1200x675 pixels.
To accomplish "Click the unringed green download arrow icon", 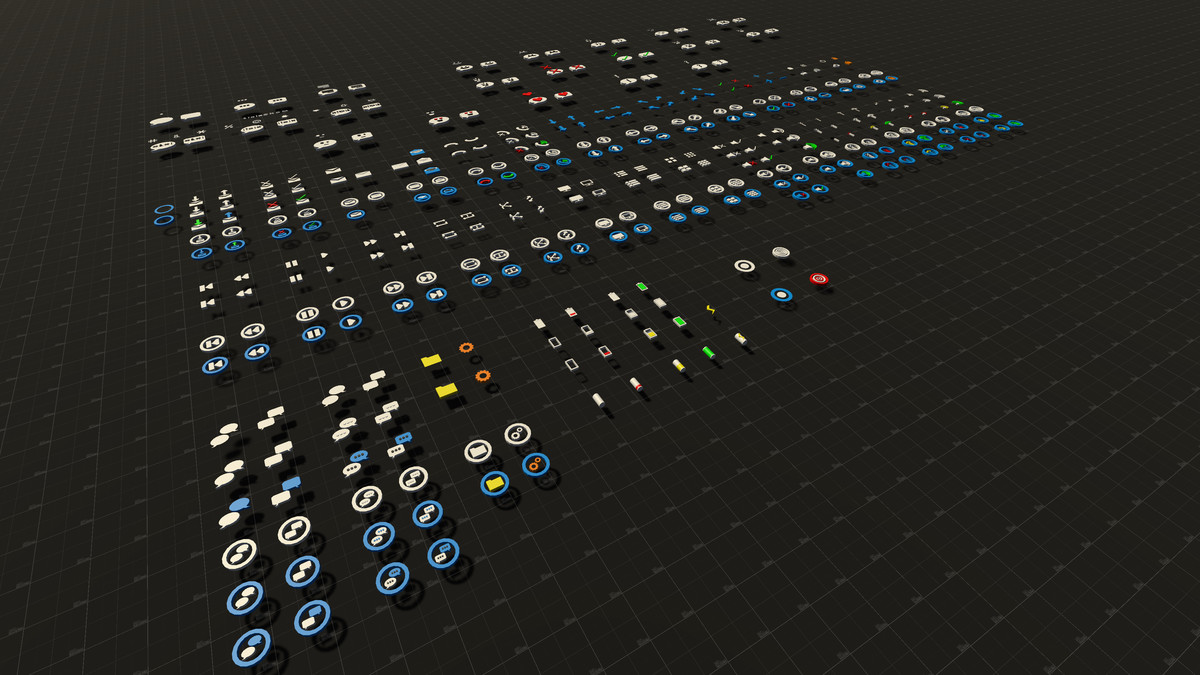I will coord(198,223).
